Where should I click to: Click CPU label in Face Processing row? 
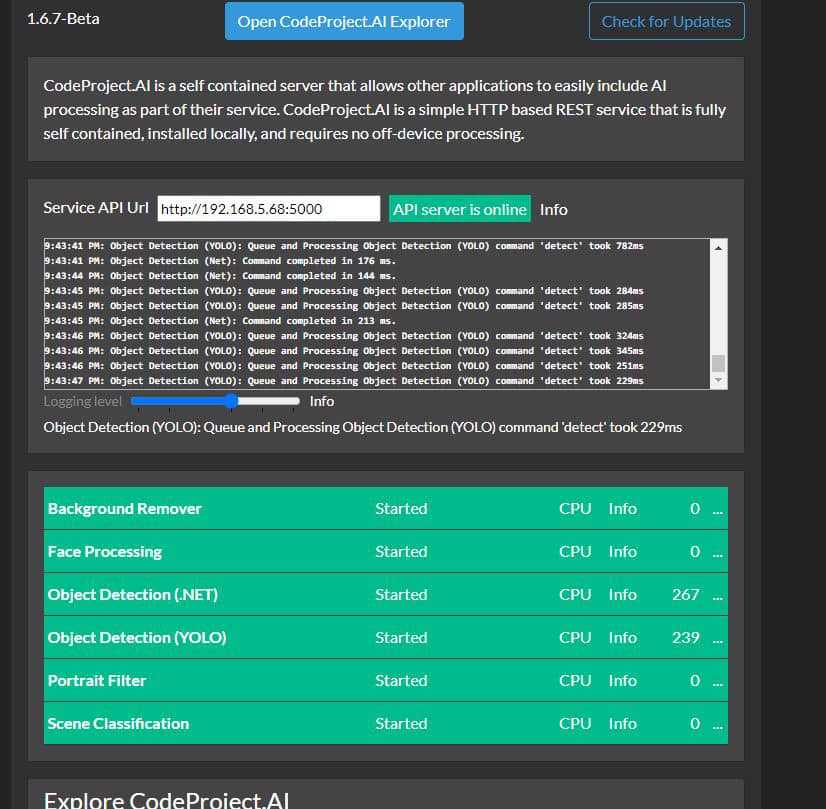point(575,552)
